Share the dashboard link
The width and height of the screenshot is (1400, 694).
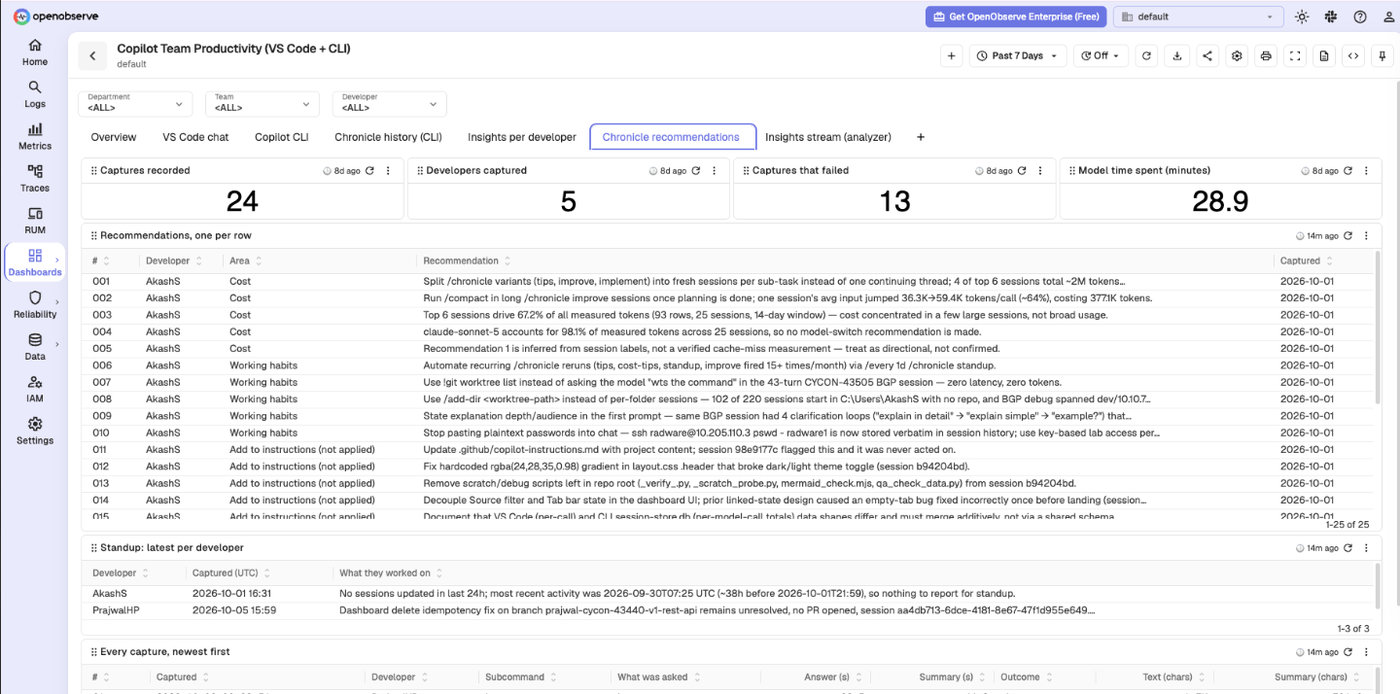pyautogui.click(x=1207, y=56)
